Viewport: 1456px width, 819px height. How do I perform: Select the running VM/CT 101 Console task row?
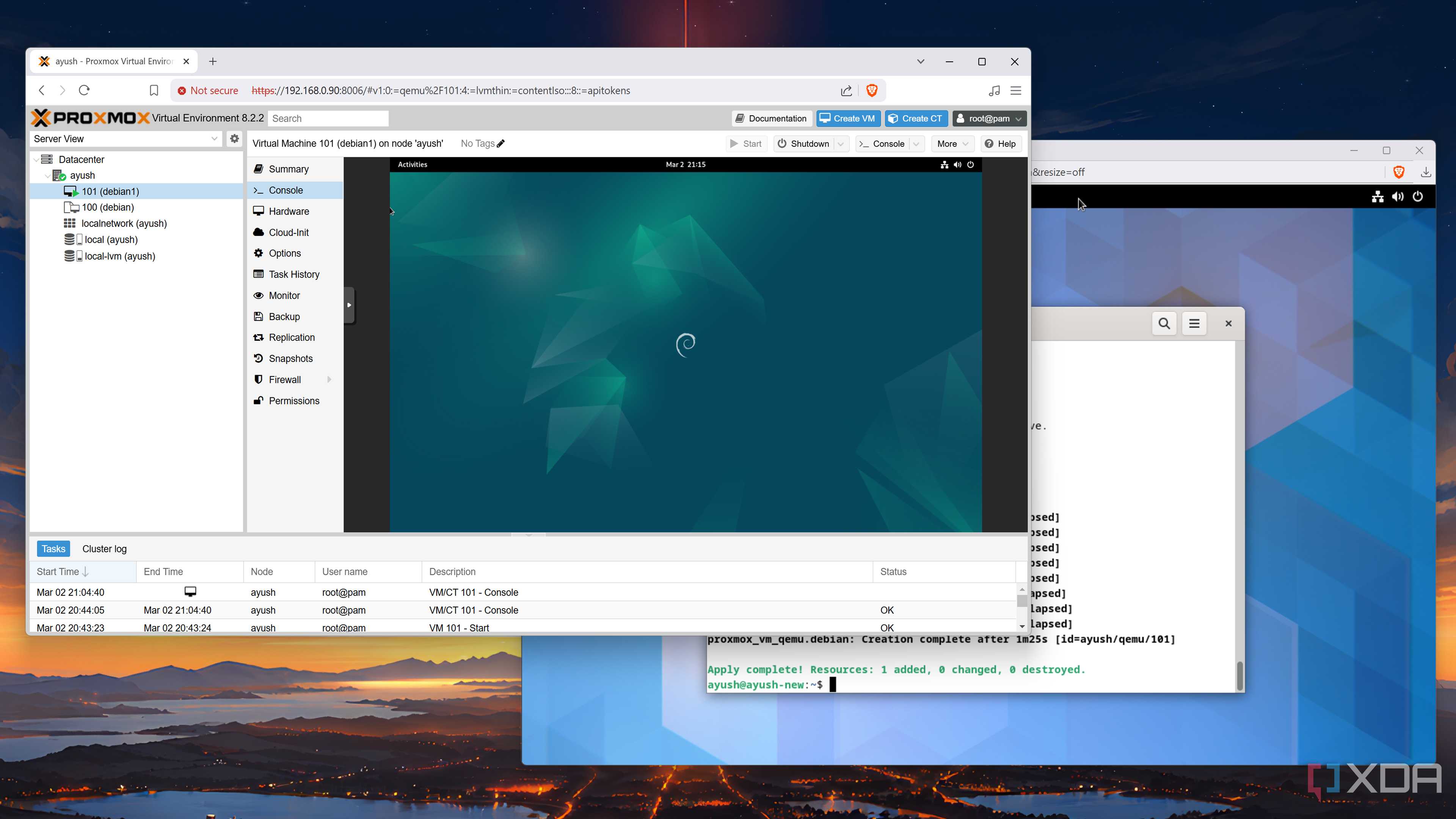click(x=523, y=592)
